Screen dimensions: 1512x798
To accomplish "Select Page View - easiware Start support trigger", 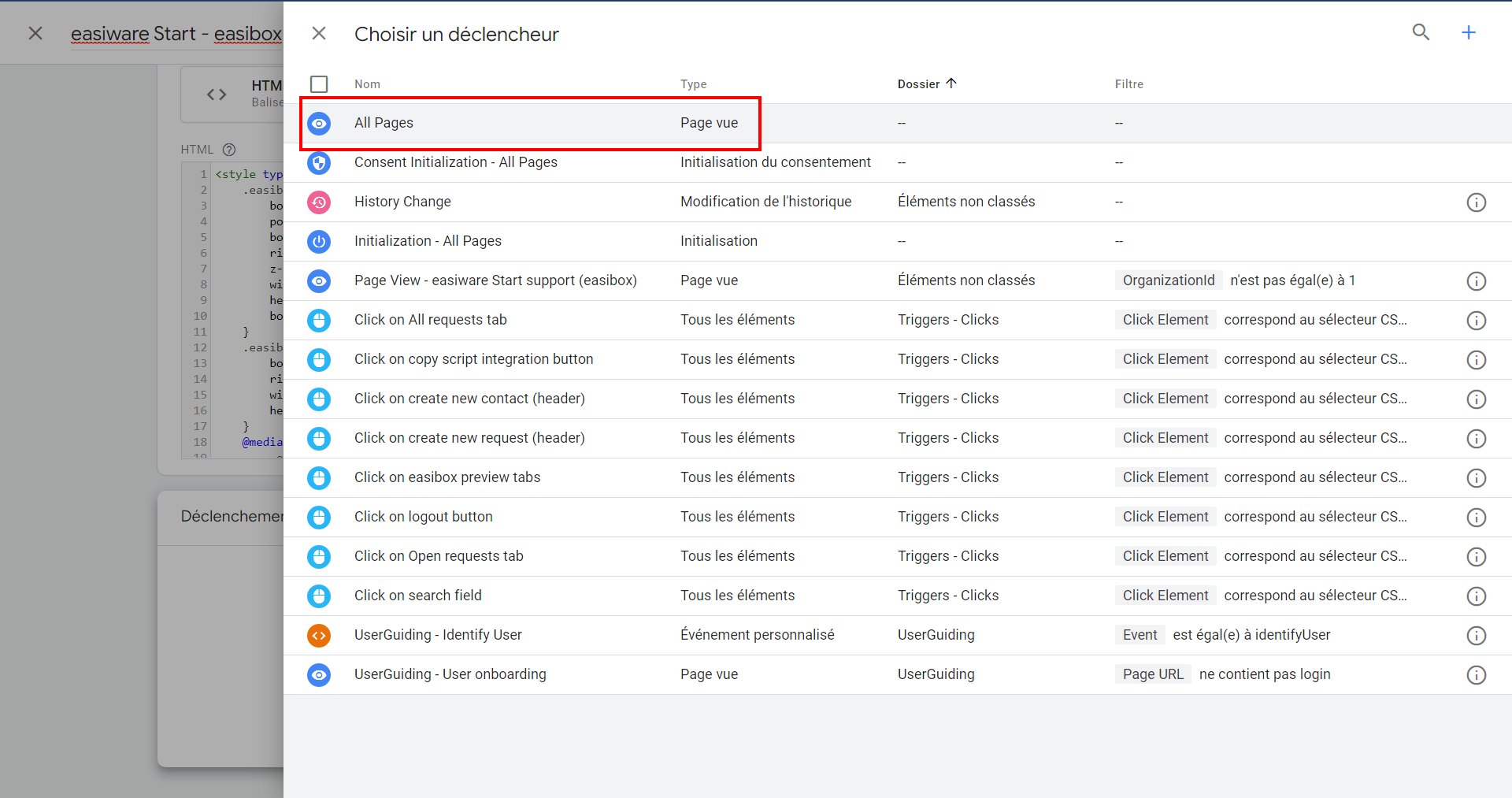I will [495, 280].
